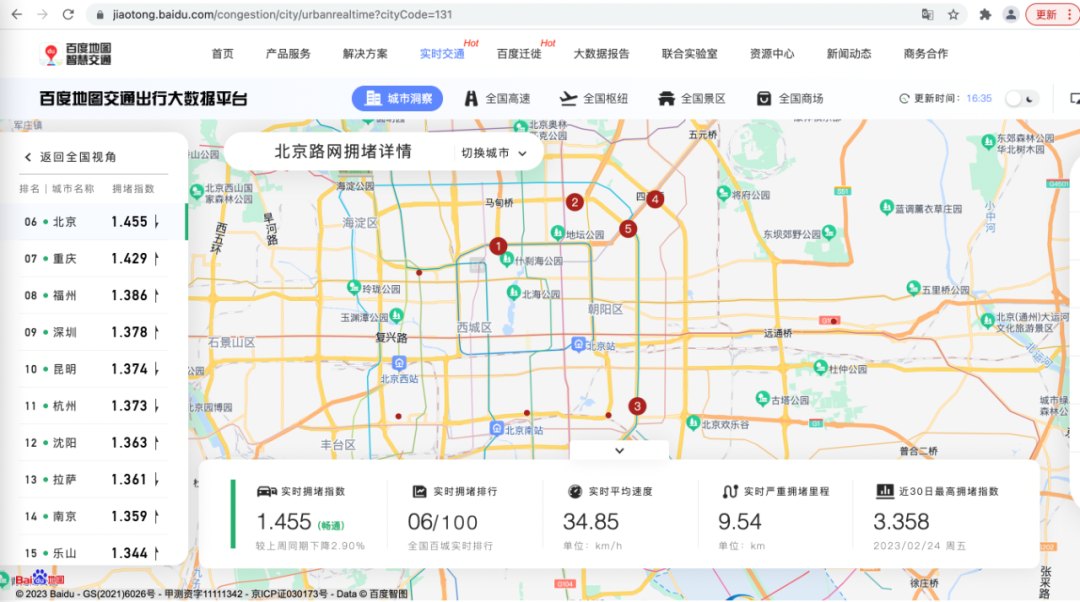Open the 联合实验室 link

coord(689,54)
